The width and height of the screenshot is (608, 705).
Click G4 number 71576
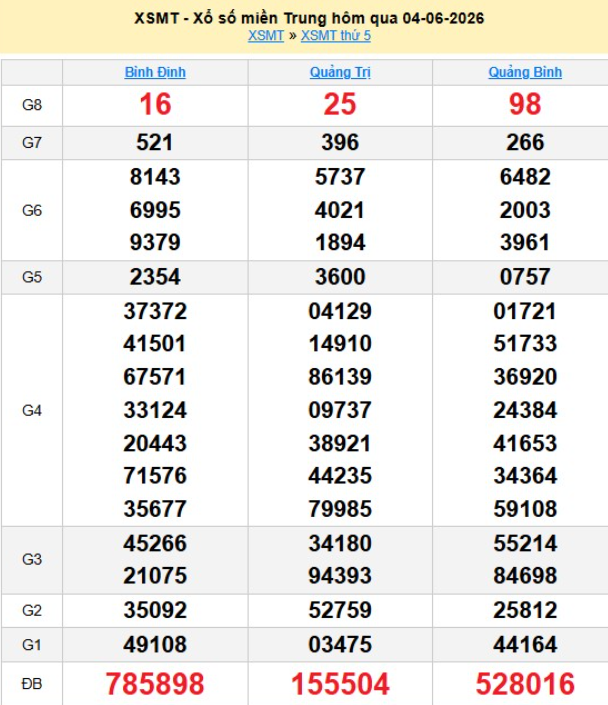click(155, 476)
